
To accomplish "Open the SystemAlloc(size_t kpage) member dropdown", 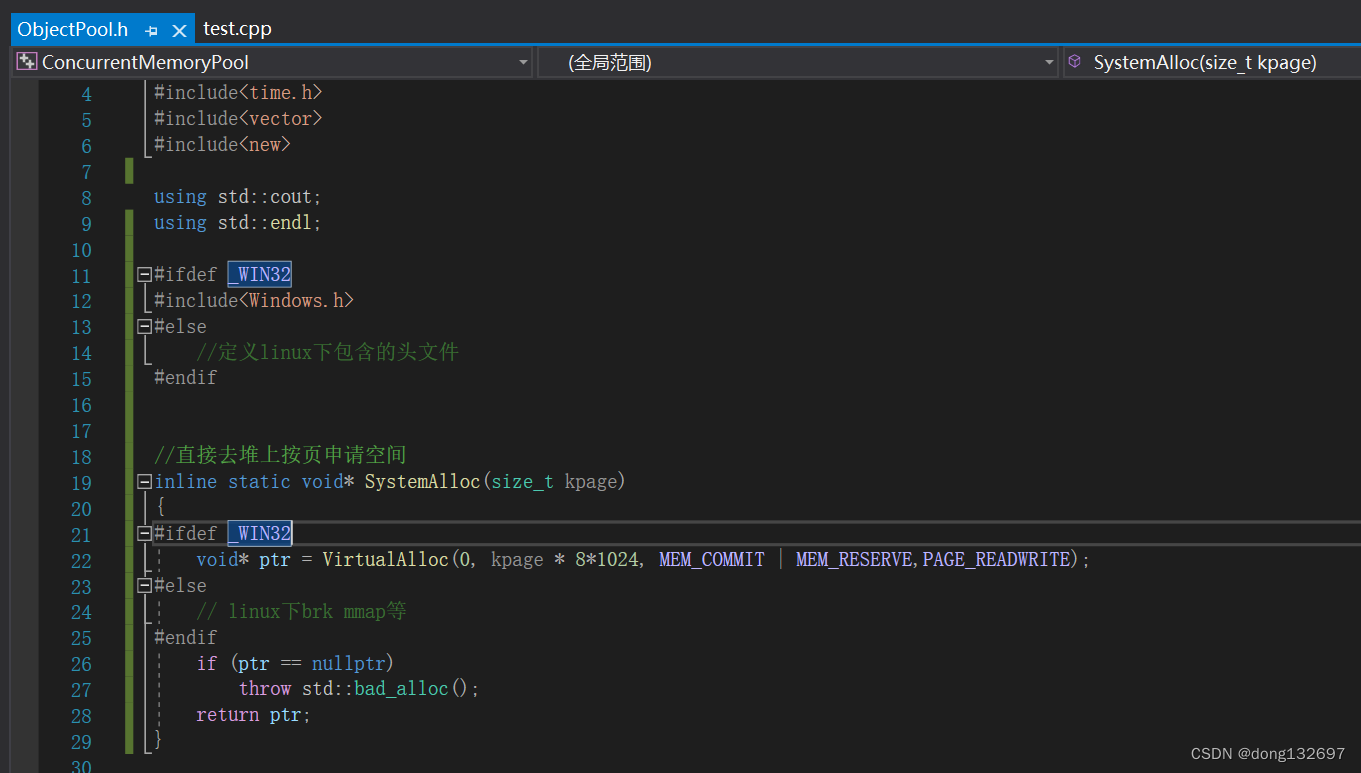I will tap(1211, 62).
